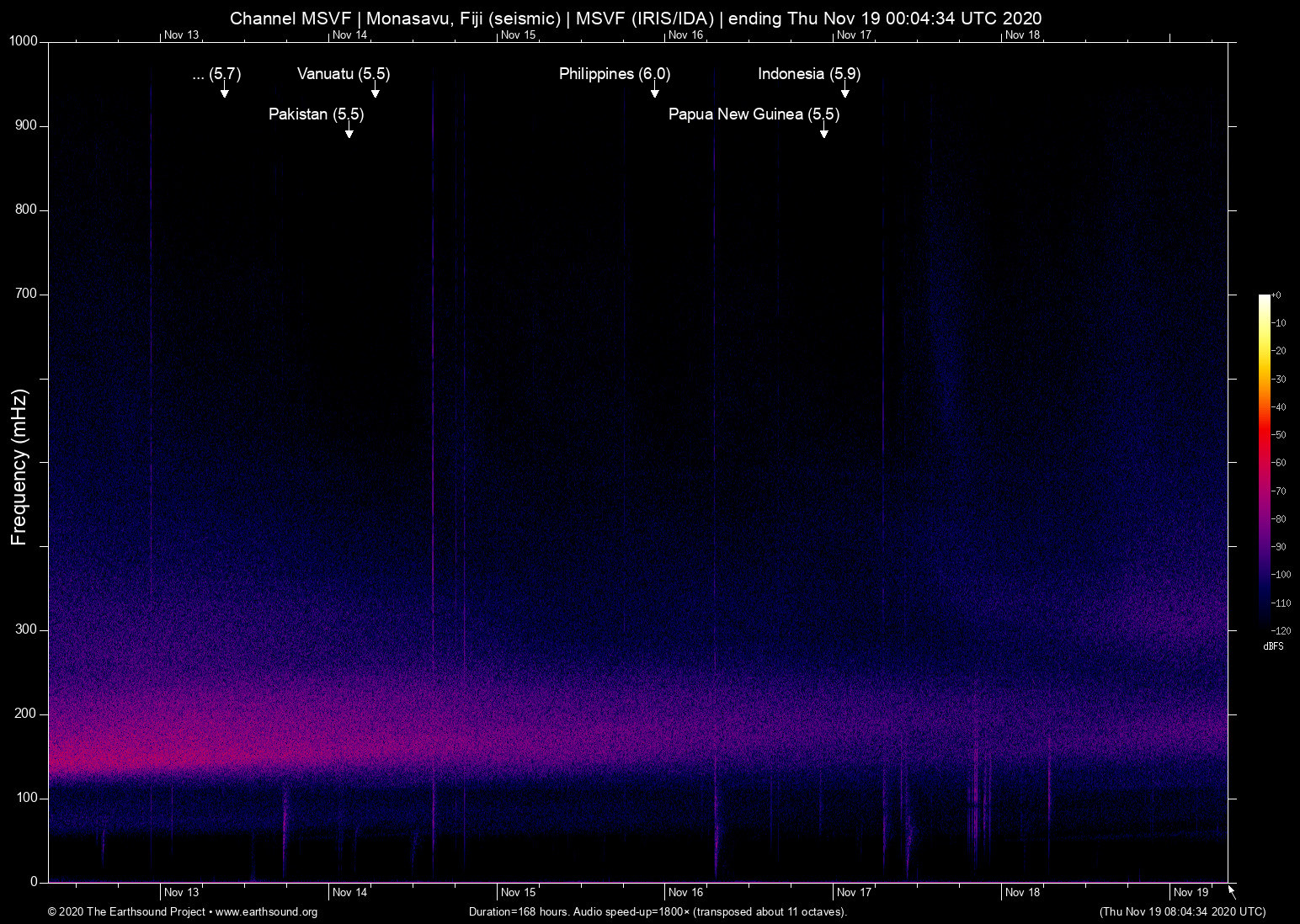Viewport: 1300px width, 924px height.
Task: Click the "-70" value on the color scale
Action: click(x=1279, y=491)
